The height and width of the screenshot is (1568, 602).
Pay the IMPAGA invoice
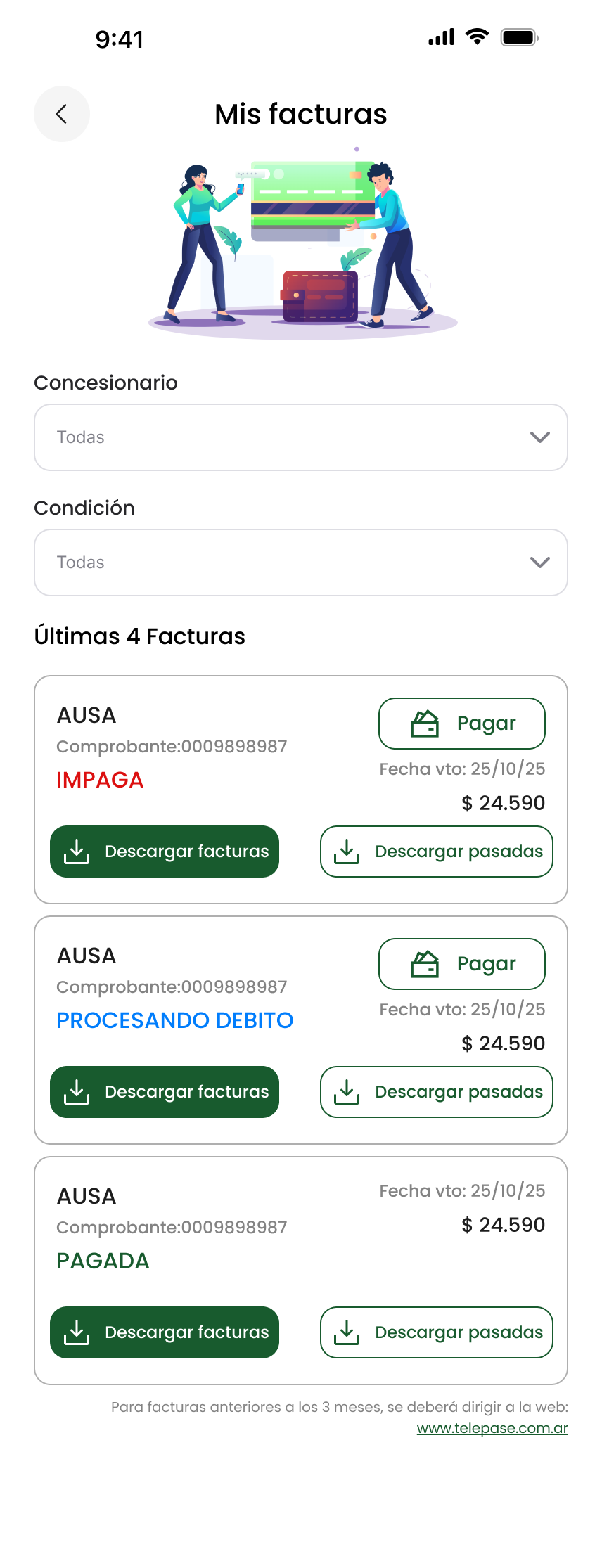[x=462, y=724]
